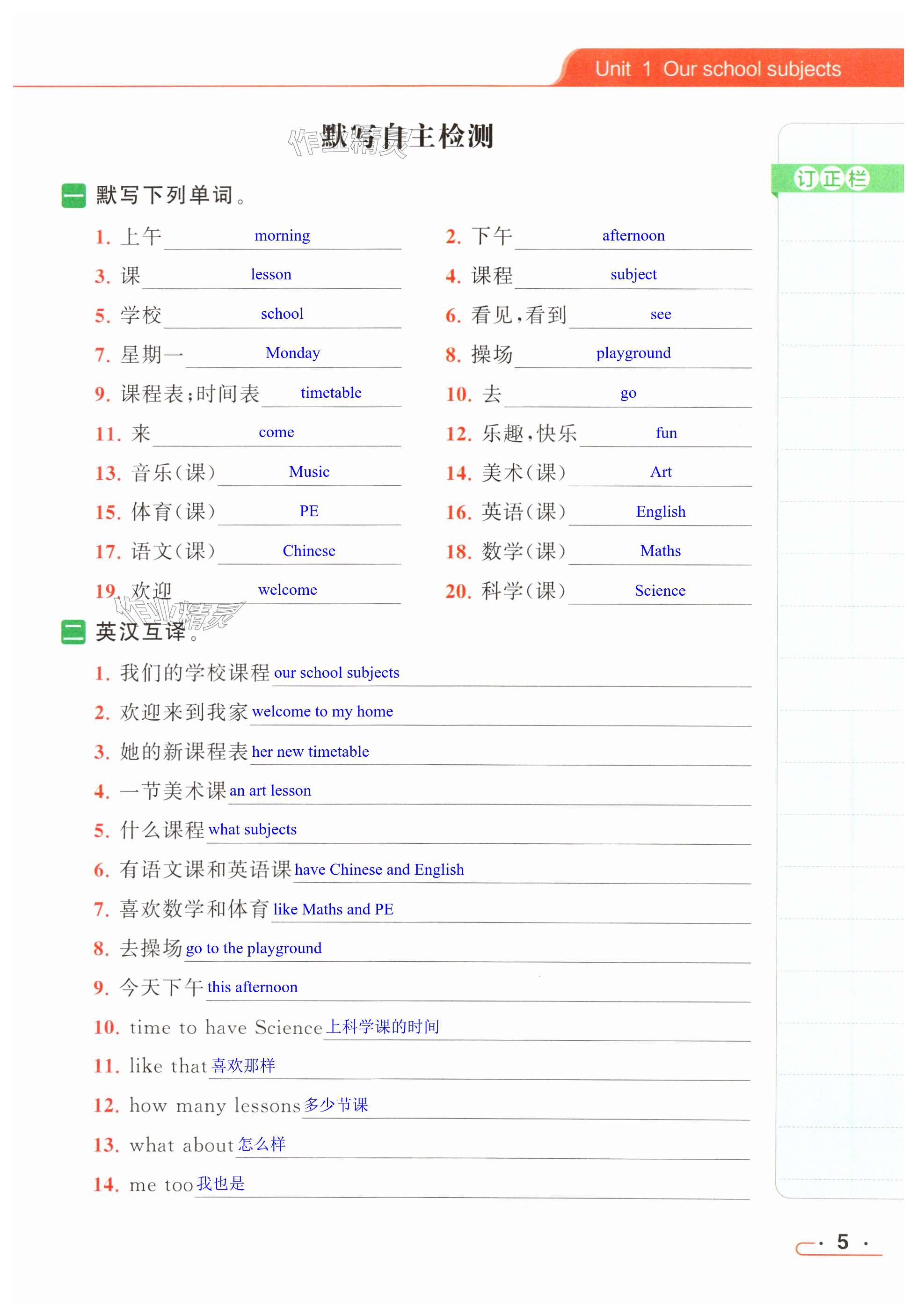917x1316 pixels.
Task: Click the answer 'afternoon' on blank 2
Action: point(633,235)
